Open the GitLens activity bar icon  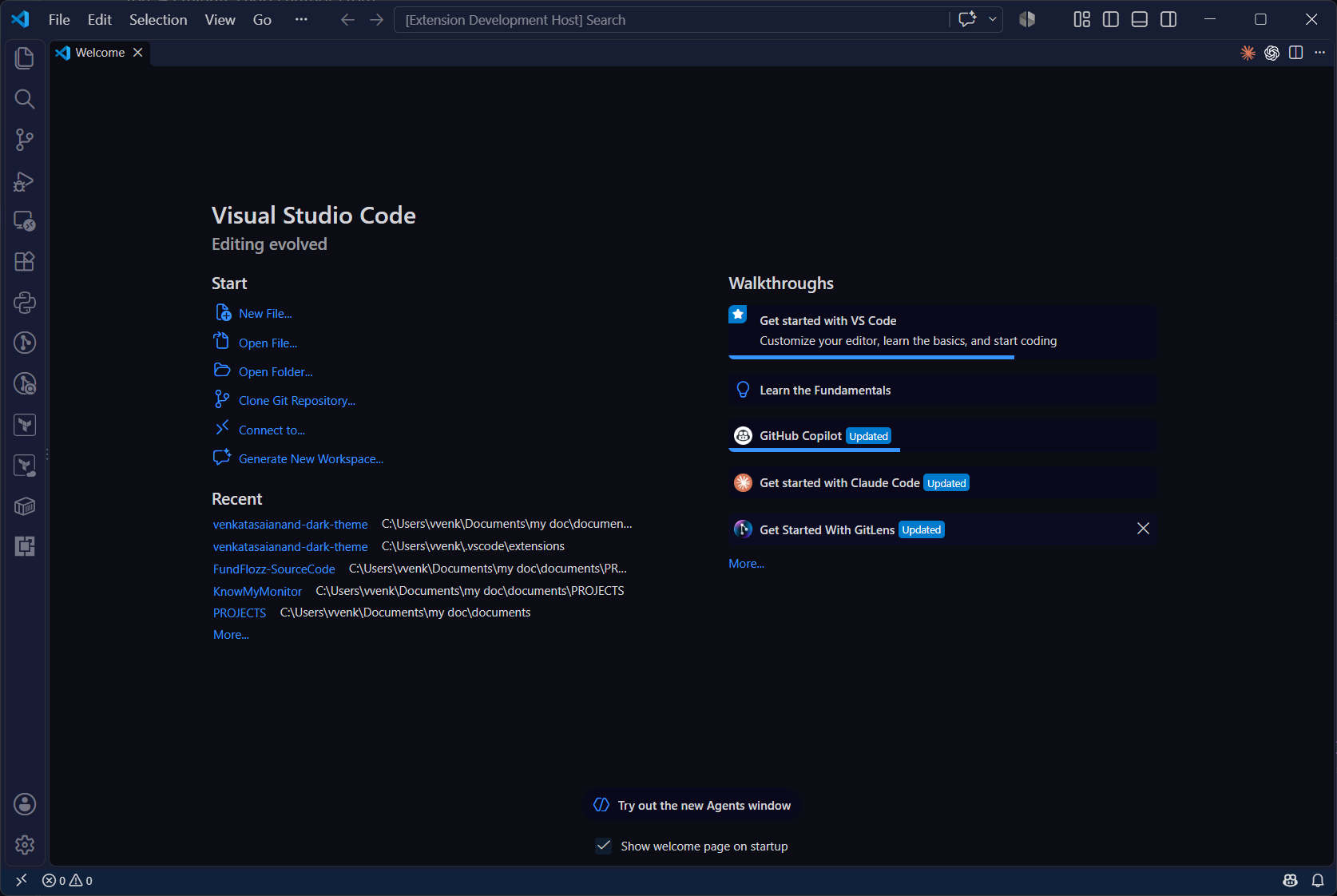coord(25,343)
